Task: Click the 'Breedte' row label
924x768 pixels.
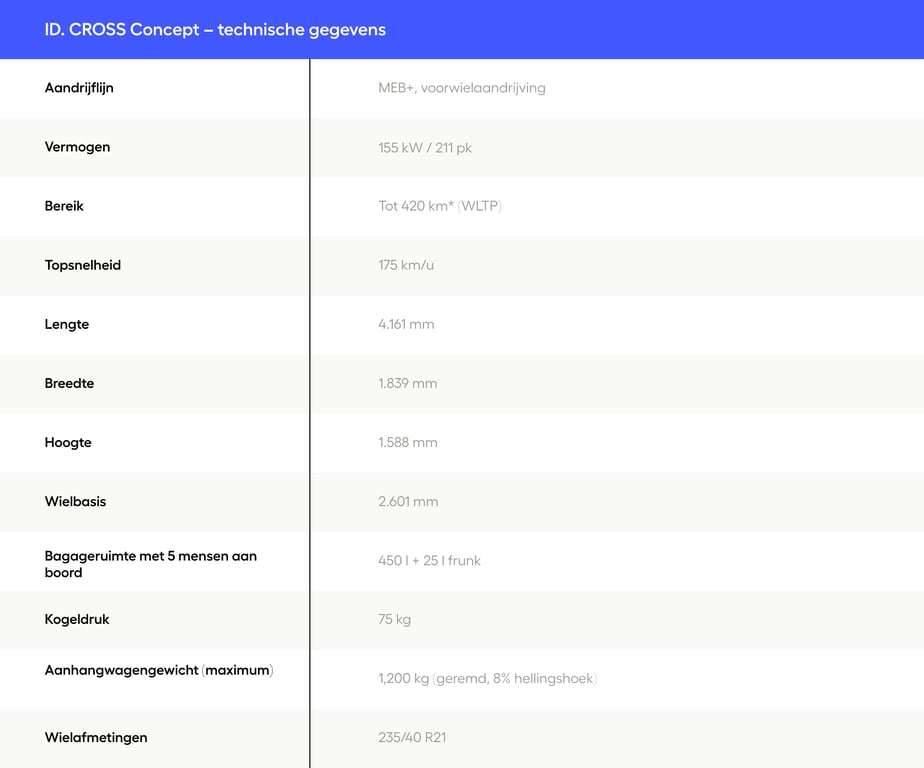Action: click(x=70, y=383)
